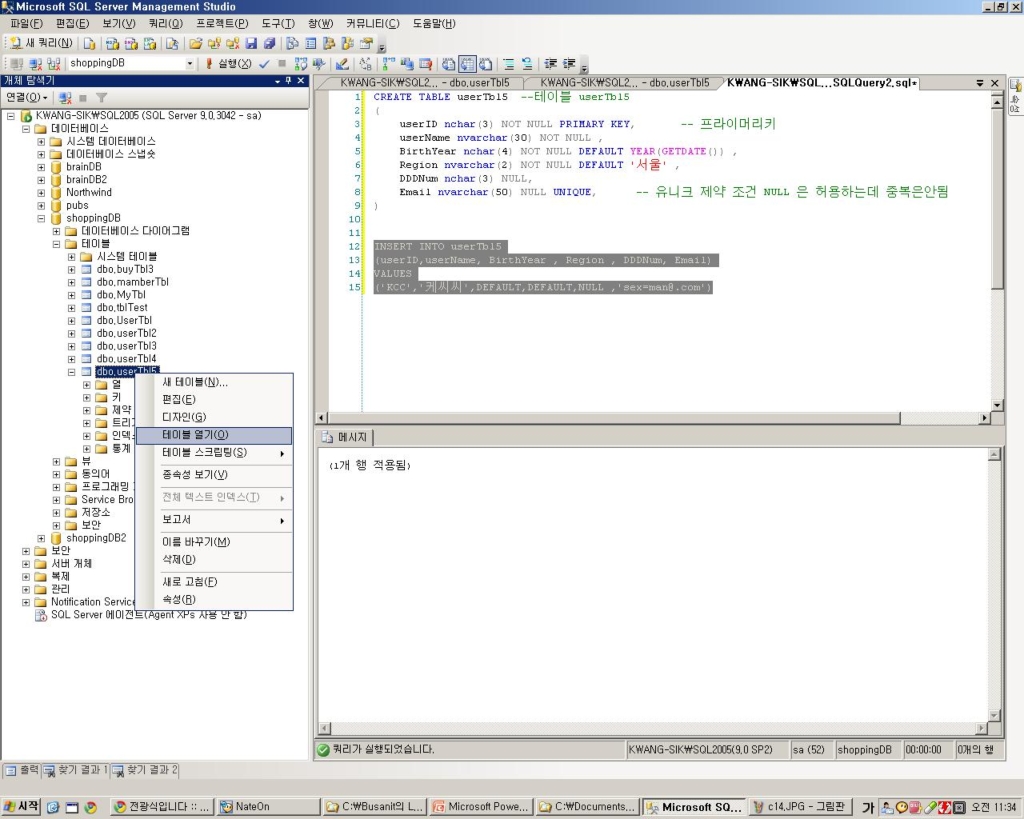Toggle Include Actual Execution Plan
The width and height of the screenshot is (1024, 819).
click(x=389, y=63)
